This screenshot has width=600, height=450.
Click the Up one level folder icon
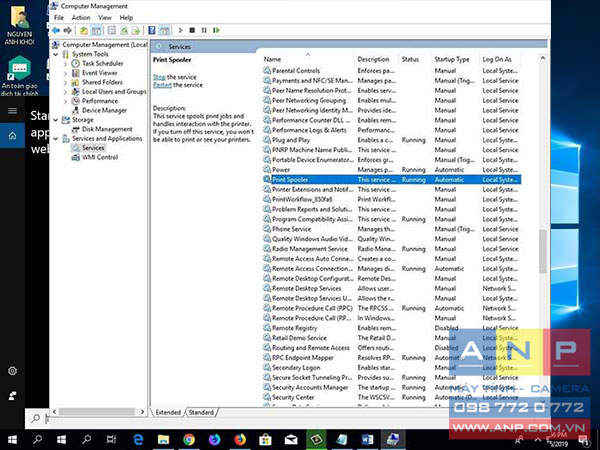click(x=84, y=30)
